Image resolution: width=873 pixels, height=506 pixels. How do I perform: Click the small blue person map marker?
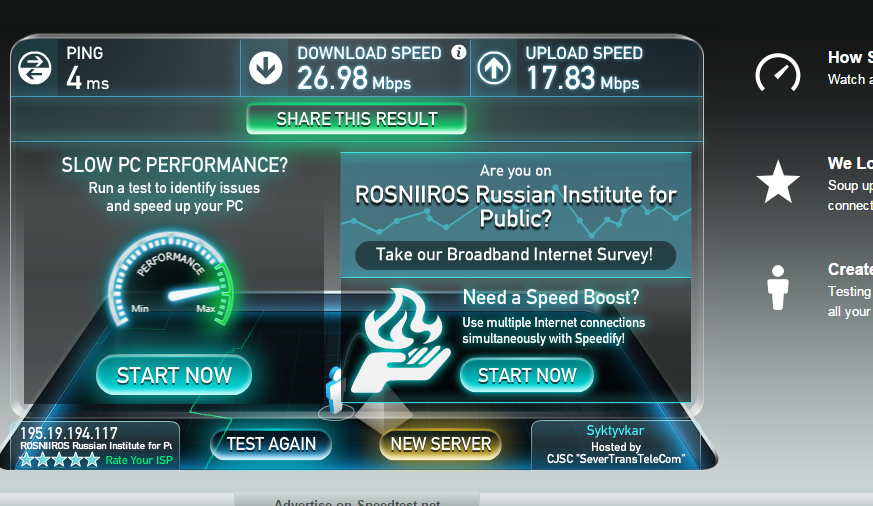point(336,390)
